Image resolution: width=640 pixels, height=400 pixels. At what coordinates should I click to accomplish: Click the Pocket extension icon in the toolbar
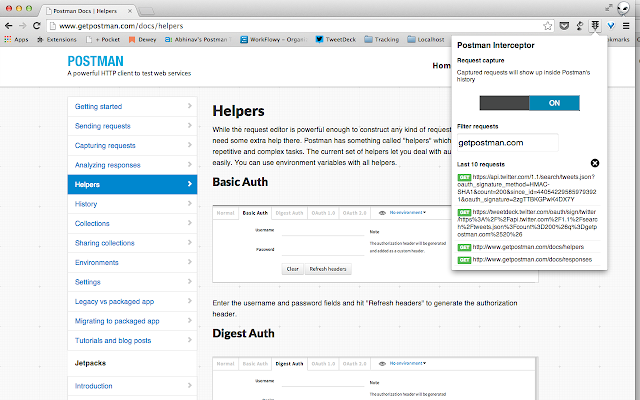pos(564,26)
